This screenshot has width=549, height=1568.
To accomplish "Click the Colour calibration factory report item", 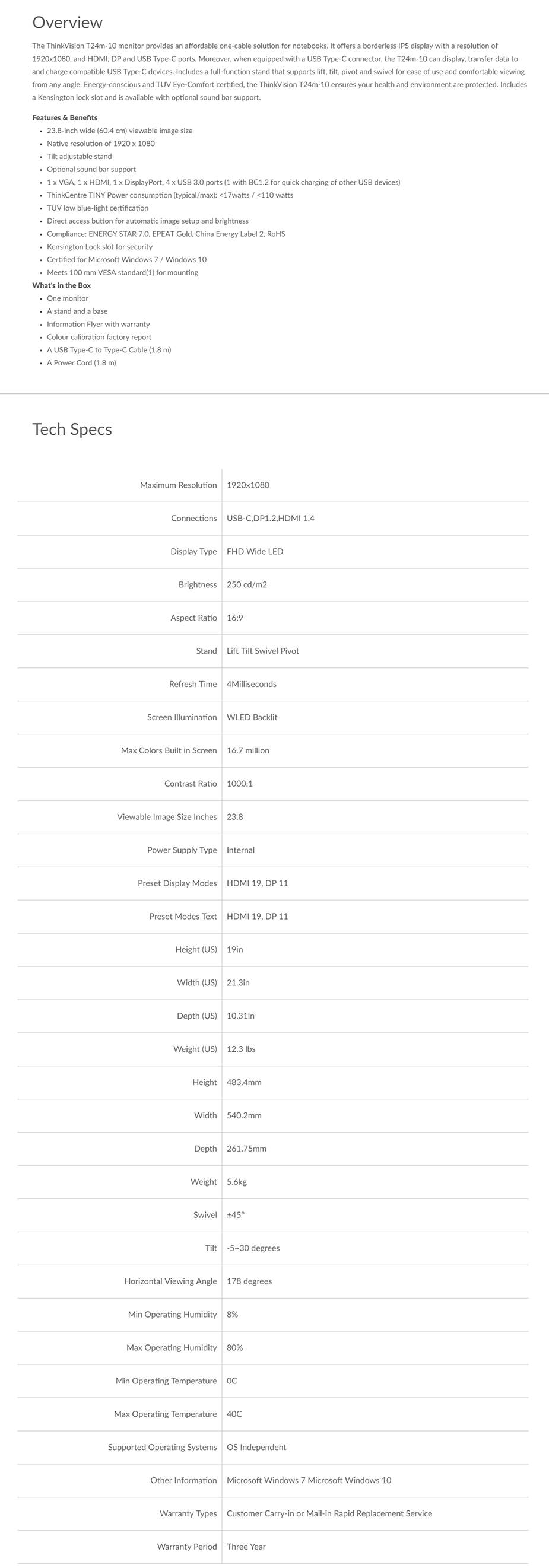I will point(99,337).
